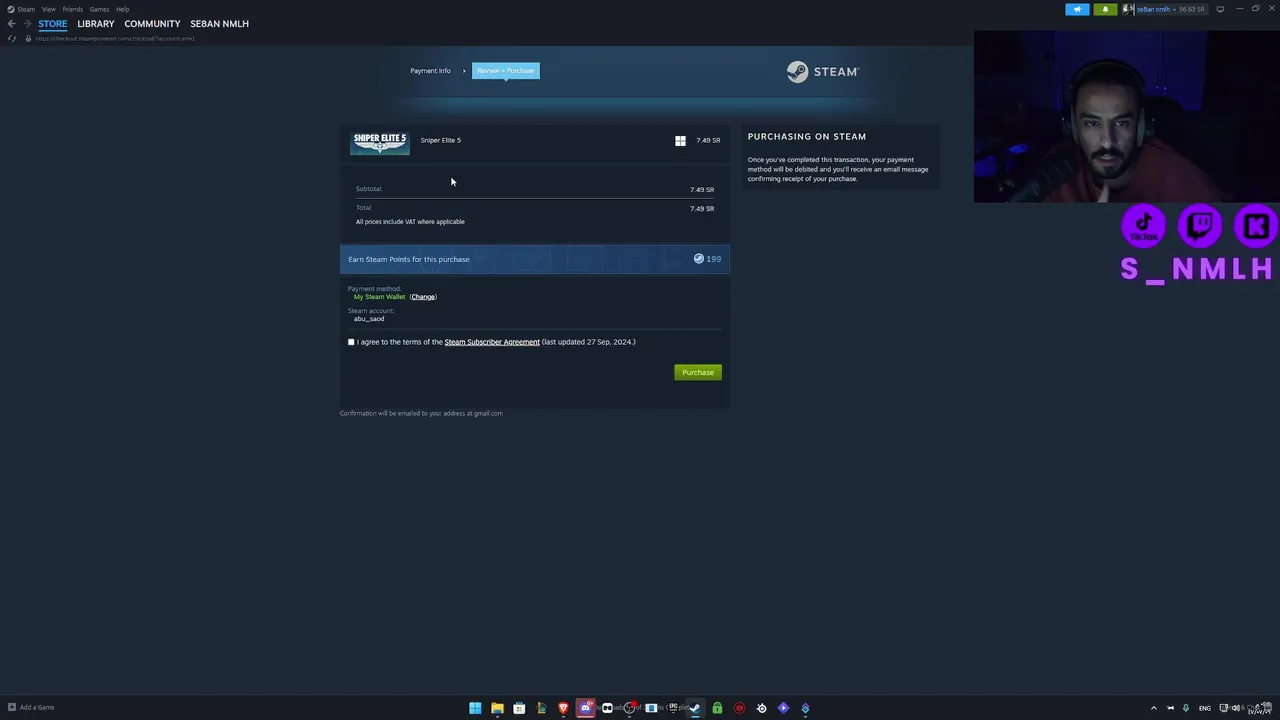Reload the checkout page
The height and width of the screenshot is (720, 1280).
click(12, 38)
